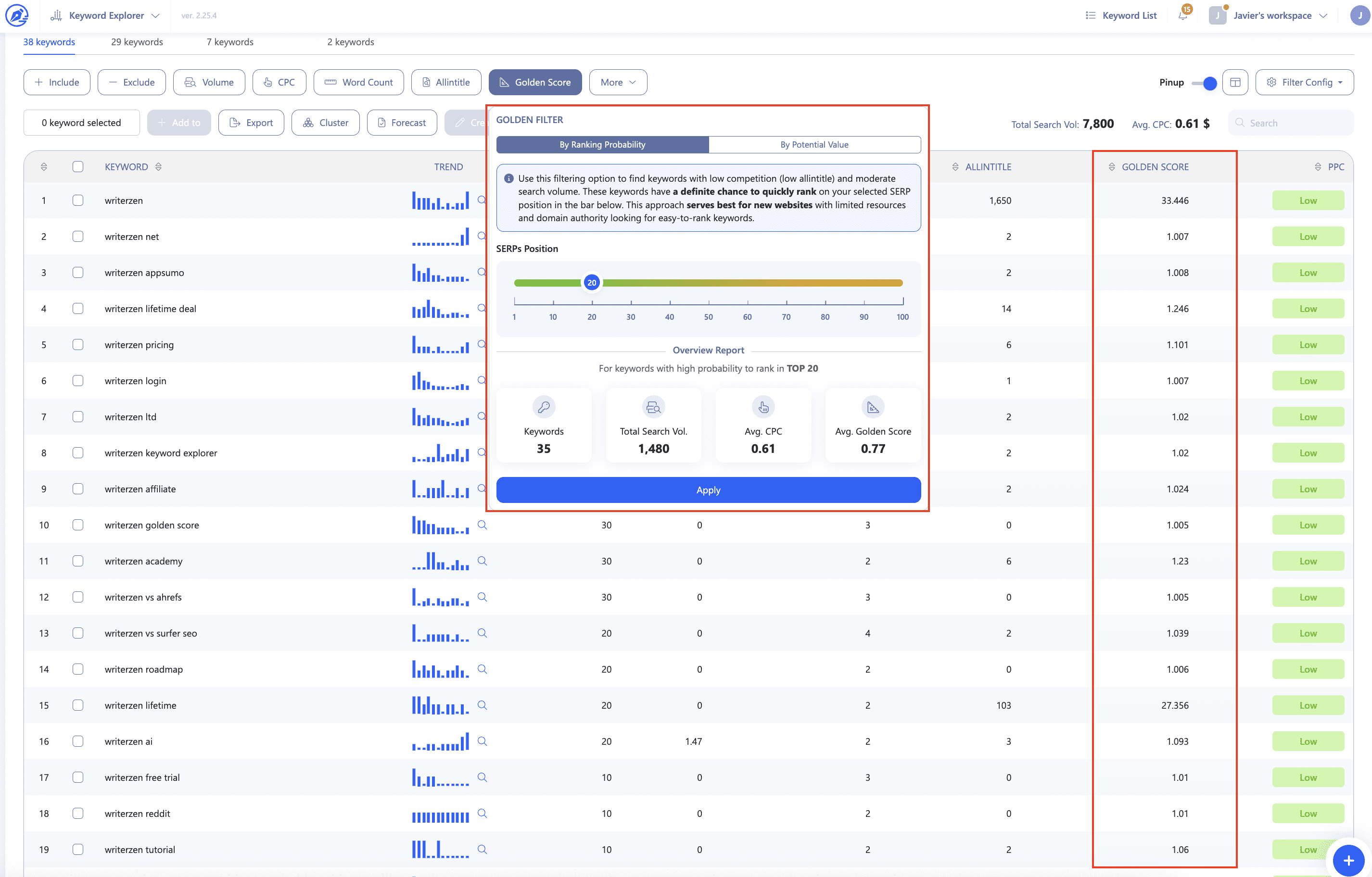The height and width of the screenshot is (877, 1372).
Task: Switch to the 29 keywords tab
Action: pos(137,42)
